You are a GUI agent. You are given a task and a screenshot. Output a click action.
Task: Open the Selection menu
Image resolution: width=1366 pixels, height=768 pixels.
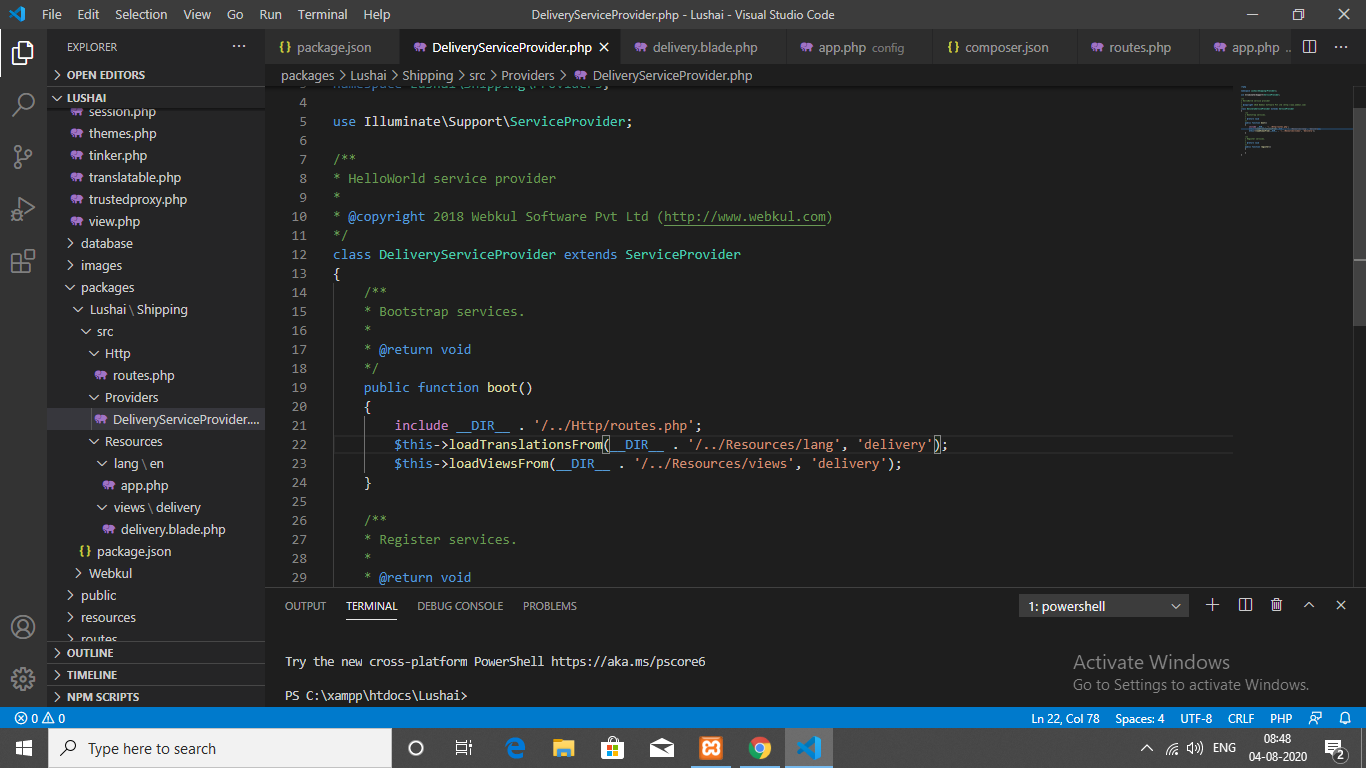click(x=141, y=15)
